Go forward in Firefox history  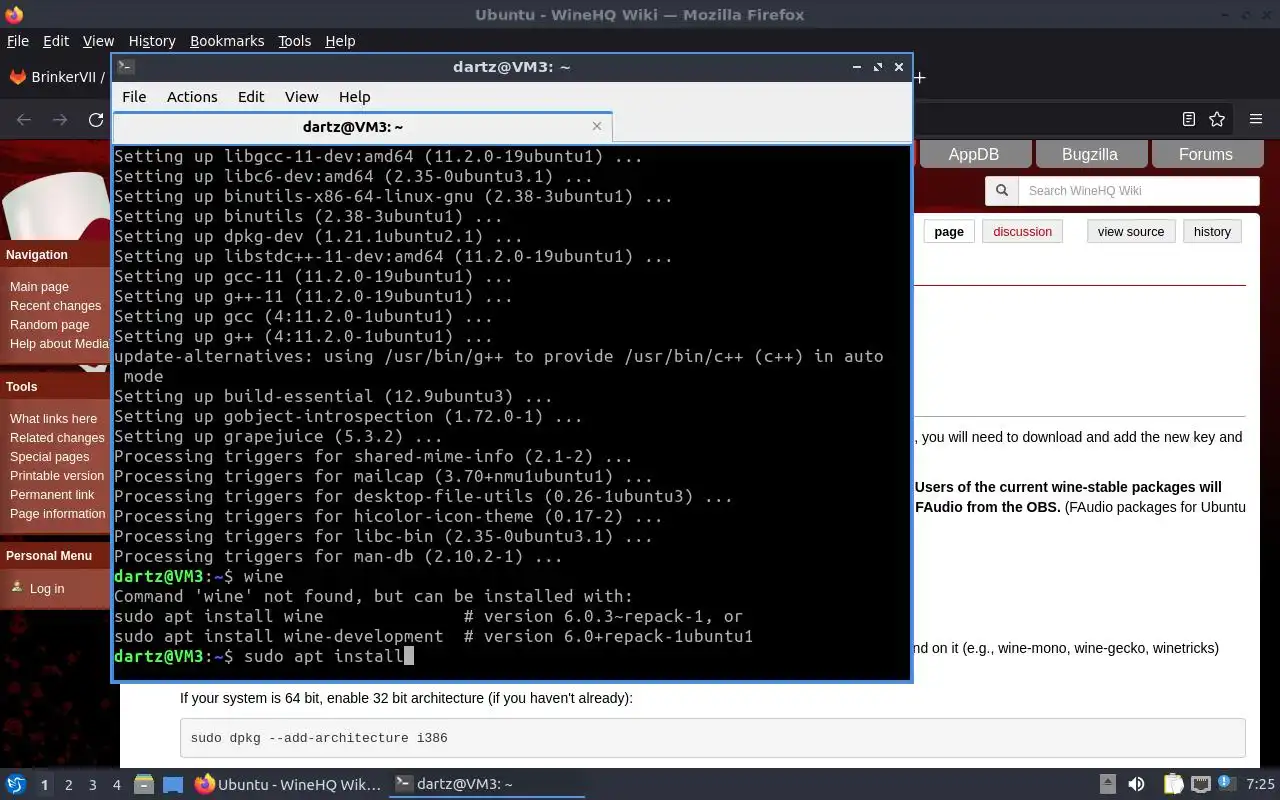[60, 120]
